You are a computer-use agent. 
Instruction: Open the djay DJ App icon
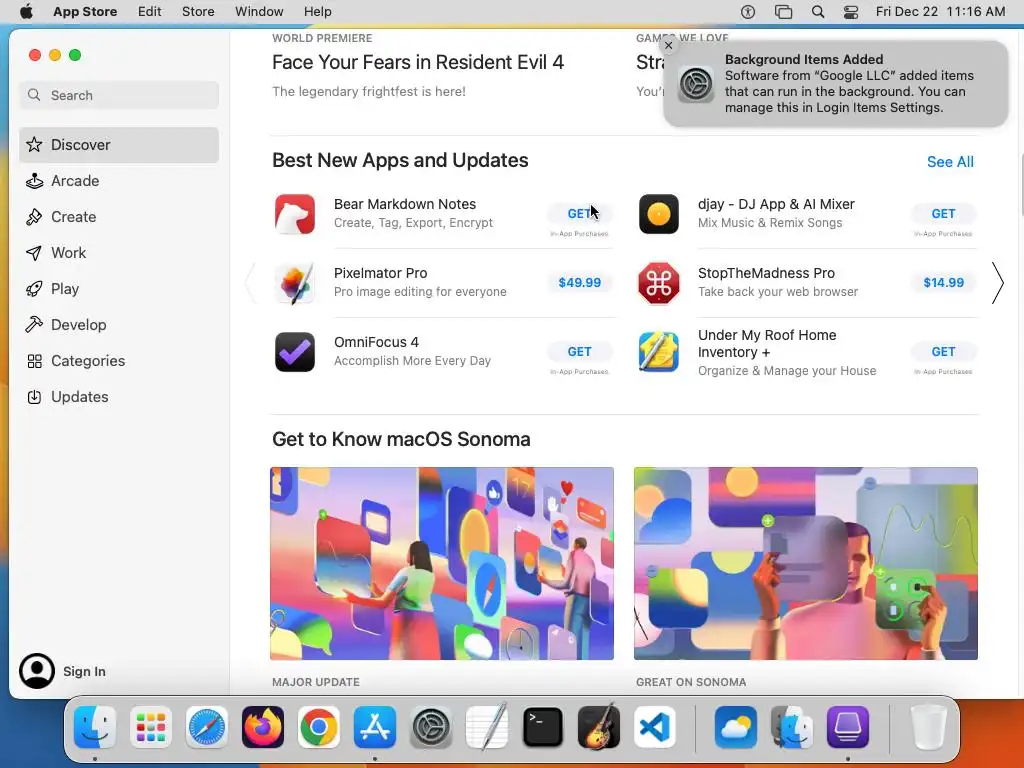658,214
